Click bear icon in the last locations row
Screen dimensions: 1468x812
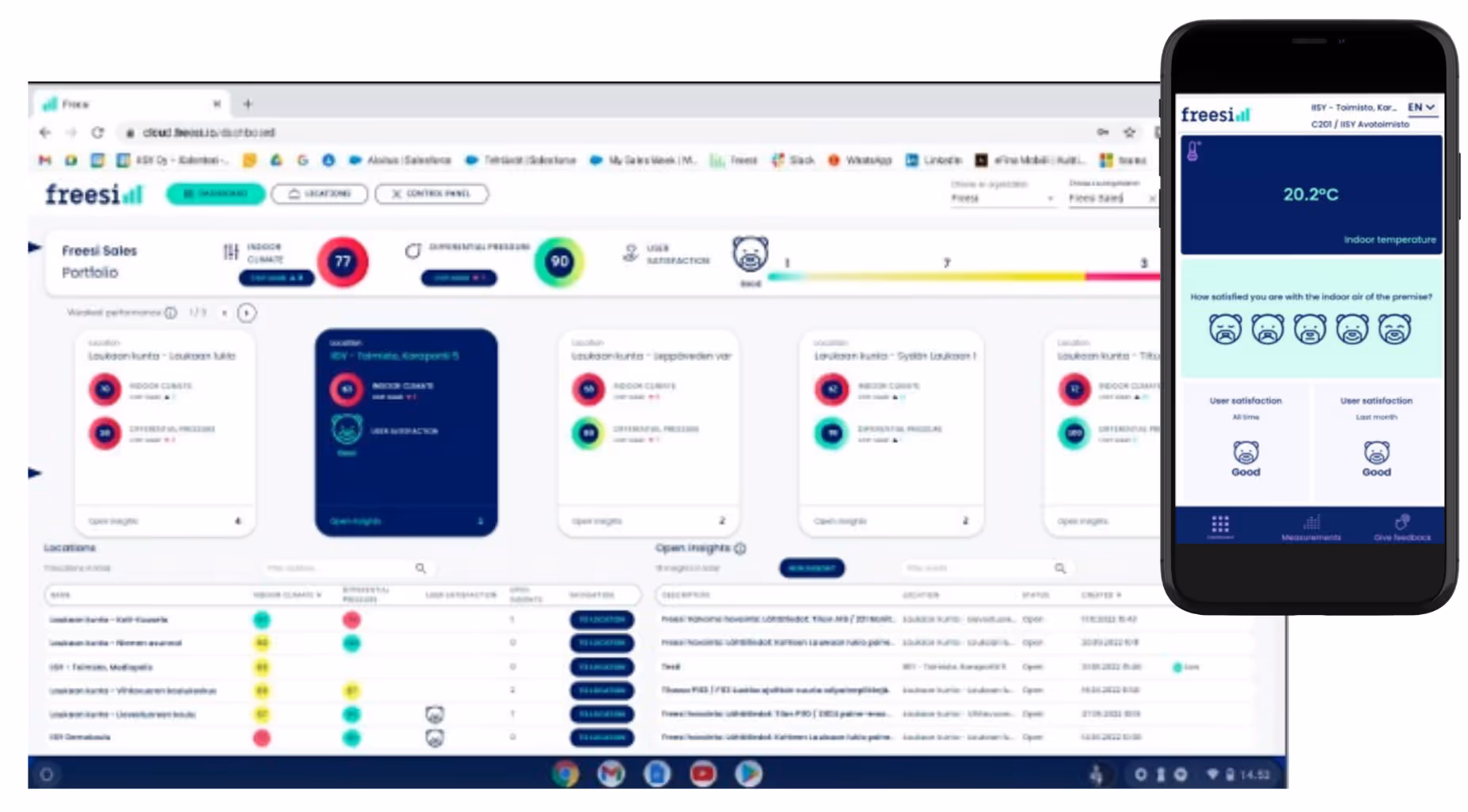(x=435, y=738)
